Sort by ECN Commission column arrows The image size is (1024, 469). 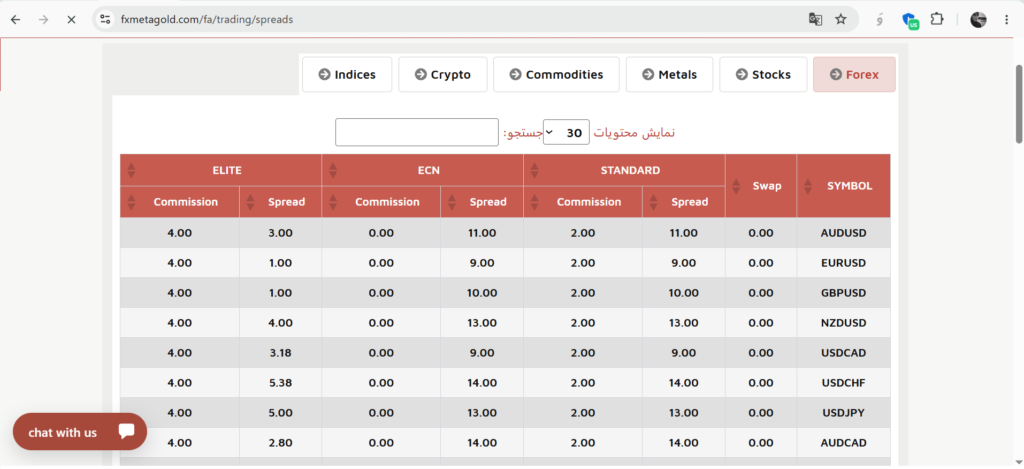333,202
